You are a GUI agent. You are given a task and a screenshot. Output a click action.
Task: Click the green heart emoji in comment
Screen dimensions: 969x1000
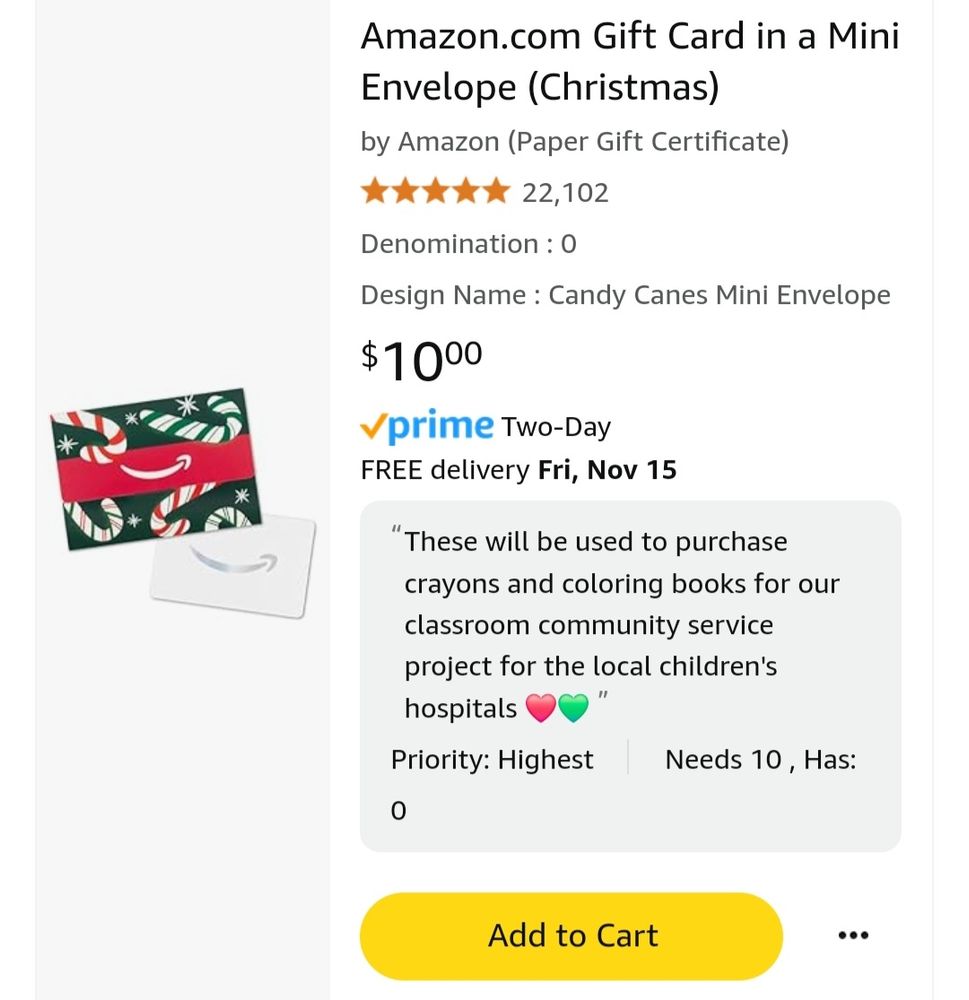pos(573,708)
